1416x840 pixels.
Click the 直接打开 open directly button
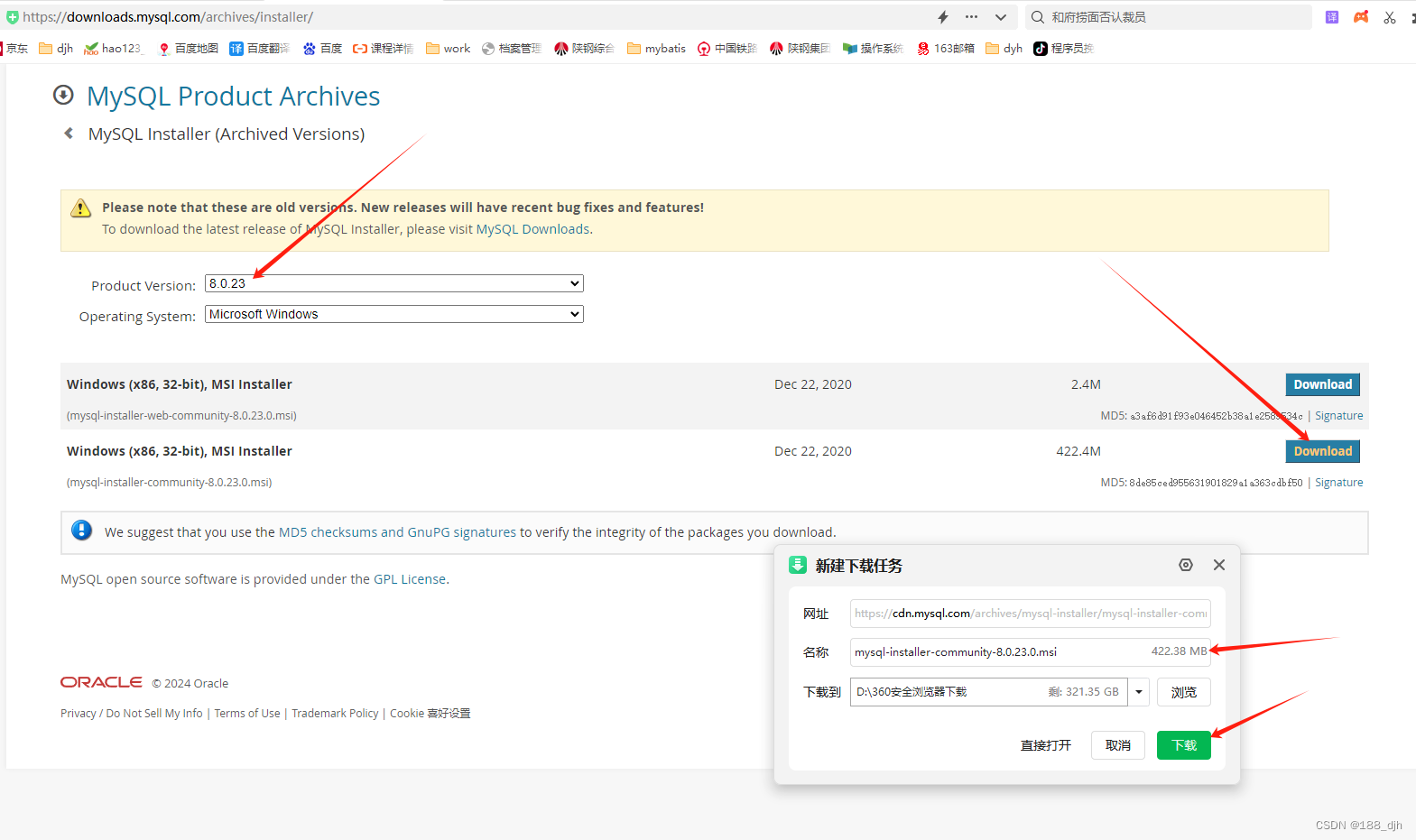click(1046, 745)
